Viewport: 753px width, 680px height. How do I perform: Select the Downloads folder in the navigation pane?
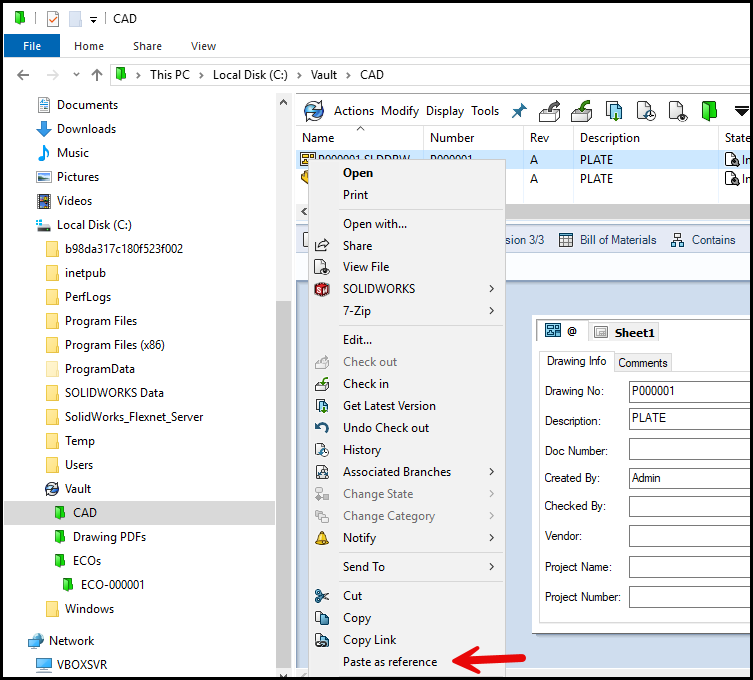tap(86, 129)
